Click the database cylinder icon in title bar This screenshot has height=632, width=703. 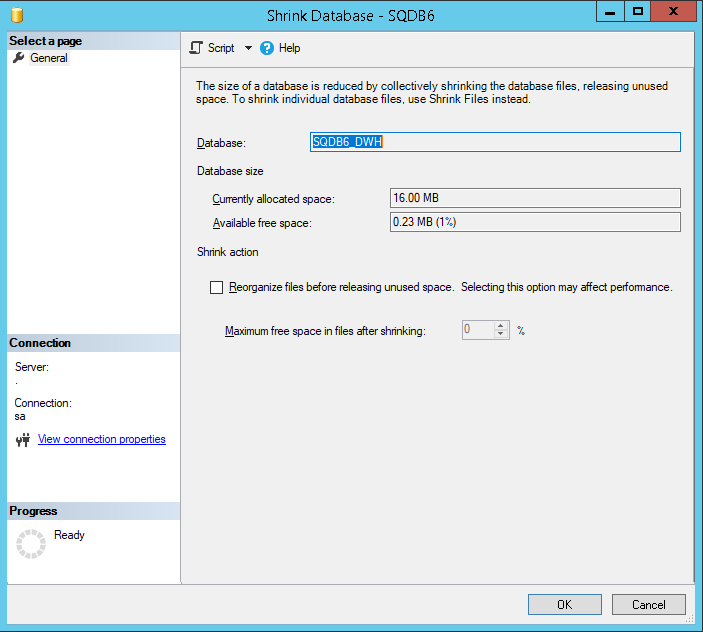point(18,16)
